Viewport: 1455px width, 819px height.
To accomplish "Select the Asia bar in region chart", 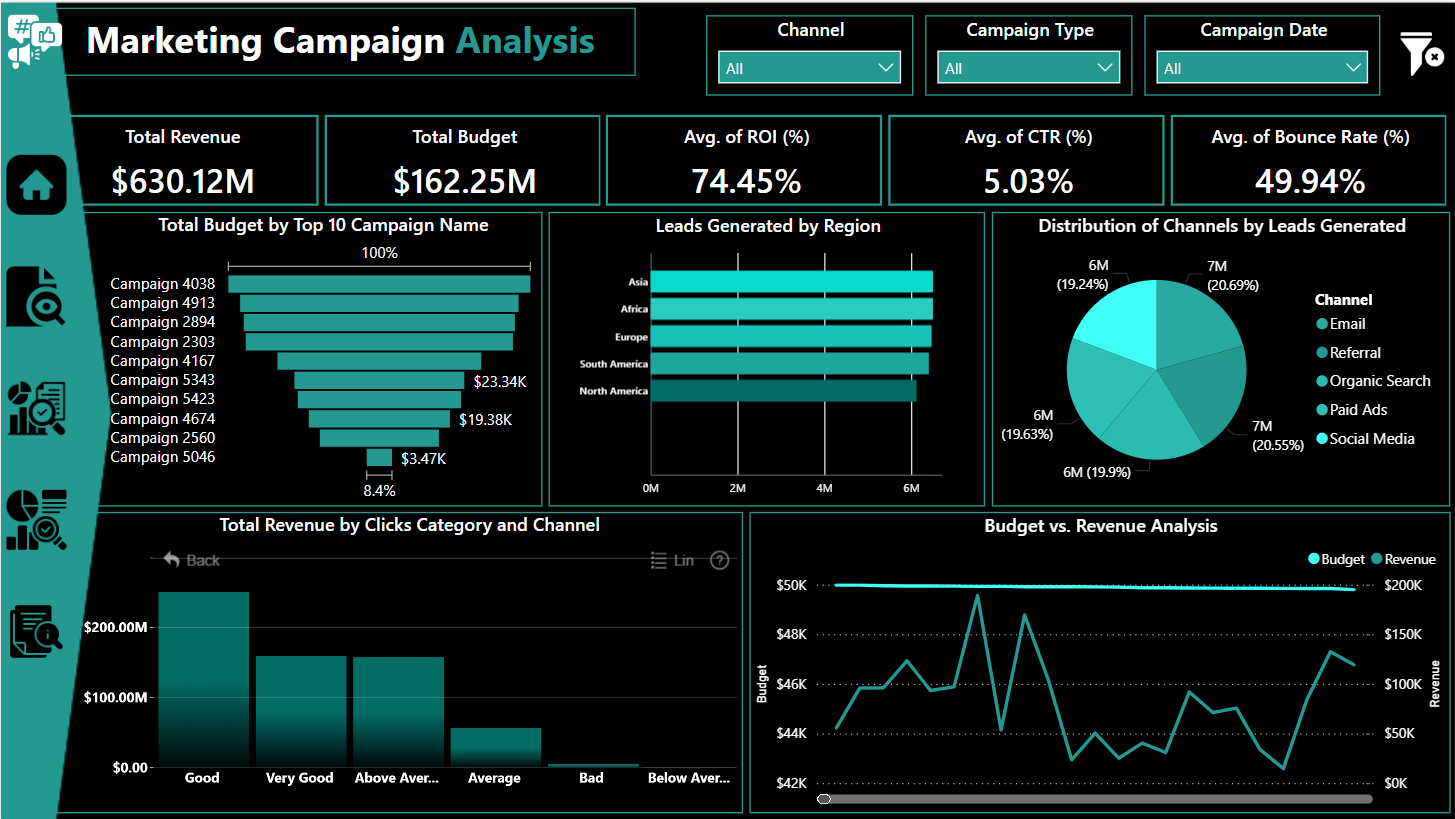I will (791, 282).
